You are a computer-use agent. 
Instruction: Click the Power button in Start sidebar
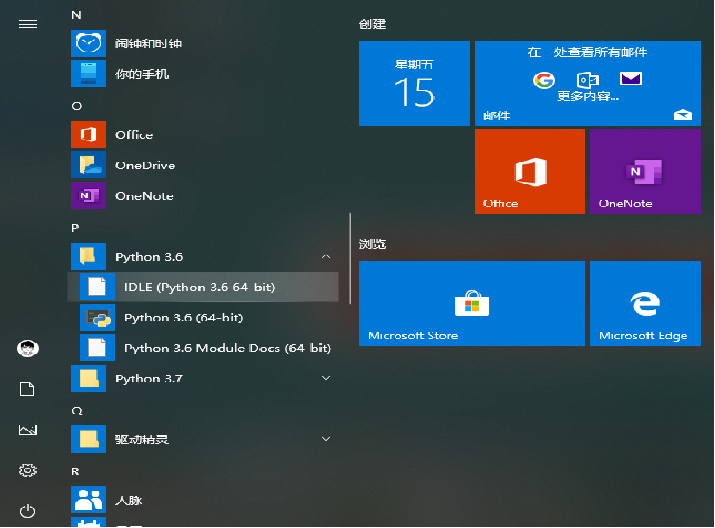tap(28, 511)
